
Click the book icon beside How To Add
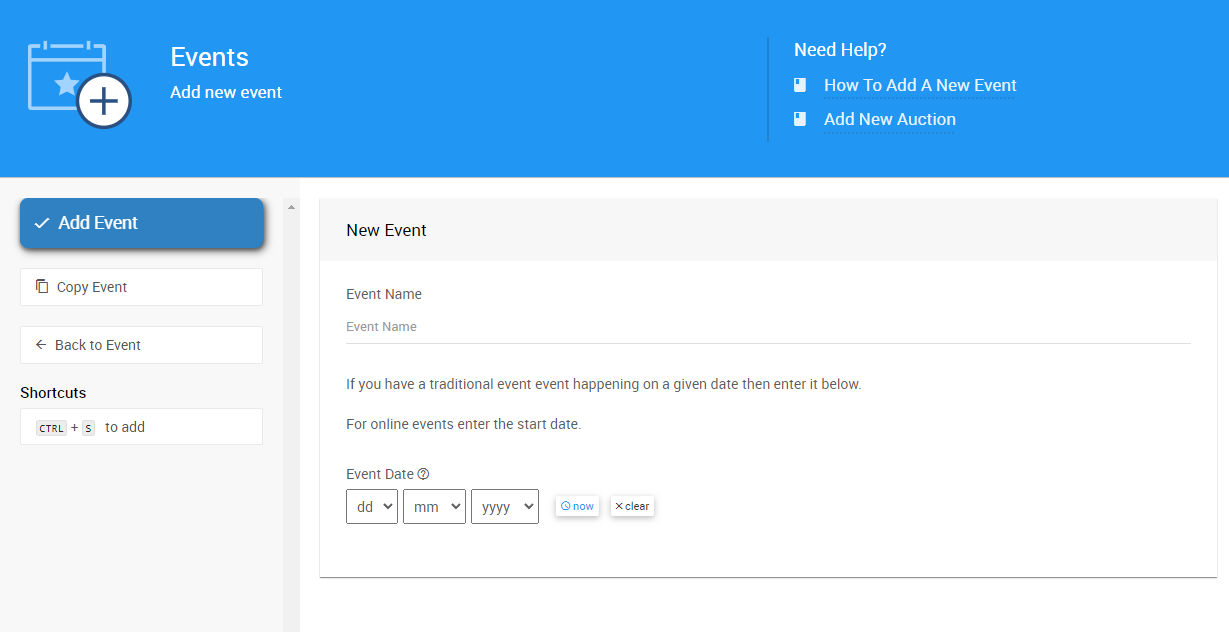point(800,86)
